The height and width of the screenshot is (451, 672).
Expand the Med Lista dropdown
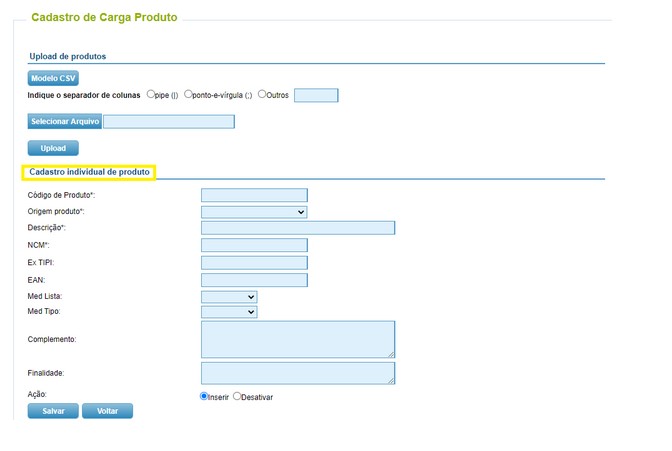tap(229, 297)
